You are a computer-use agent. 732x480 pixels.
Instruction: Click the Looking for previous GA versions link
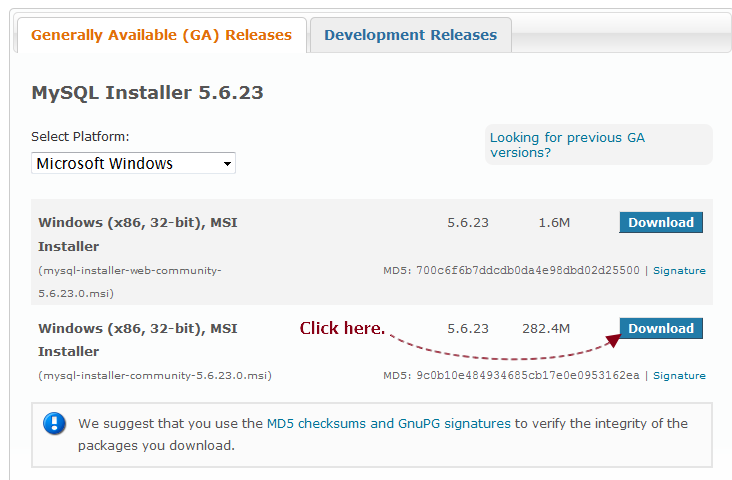pos(567,145)
